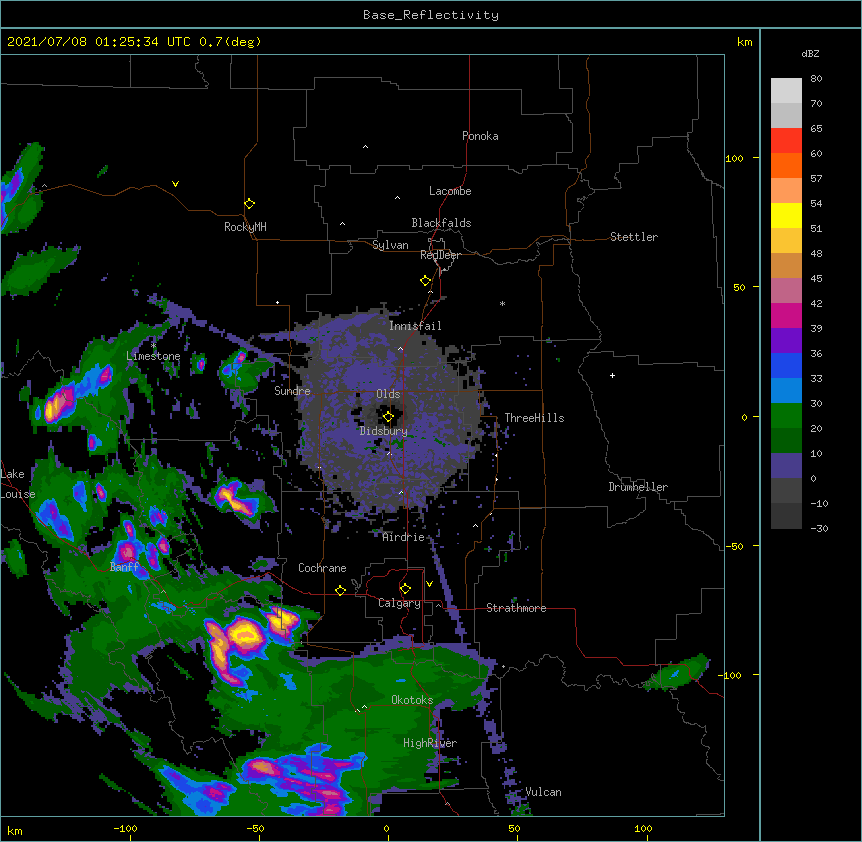
Task: Select the dBZ legend heading
Action: click(x=810, y=53)
